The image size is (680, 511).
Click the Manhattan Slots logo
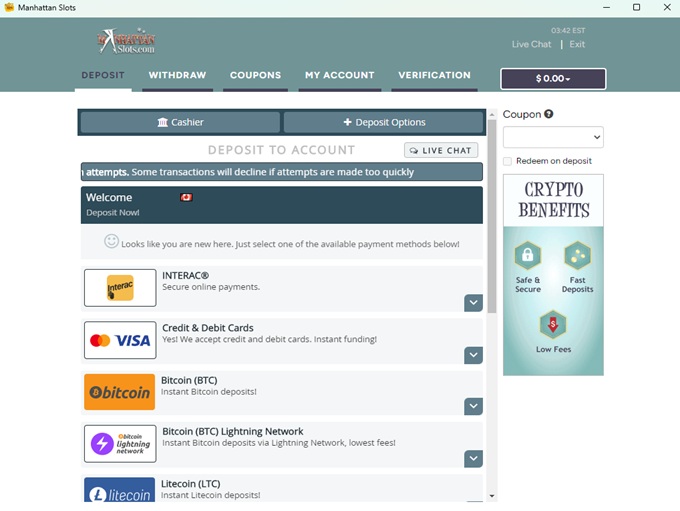pos(126,42)
